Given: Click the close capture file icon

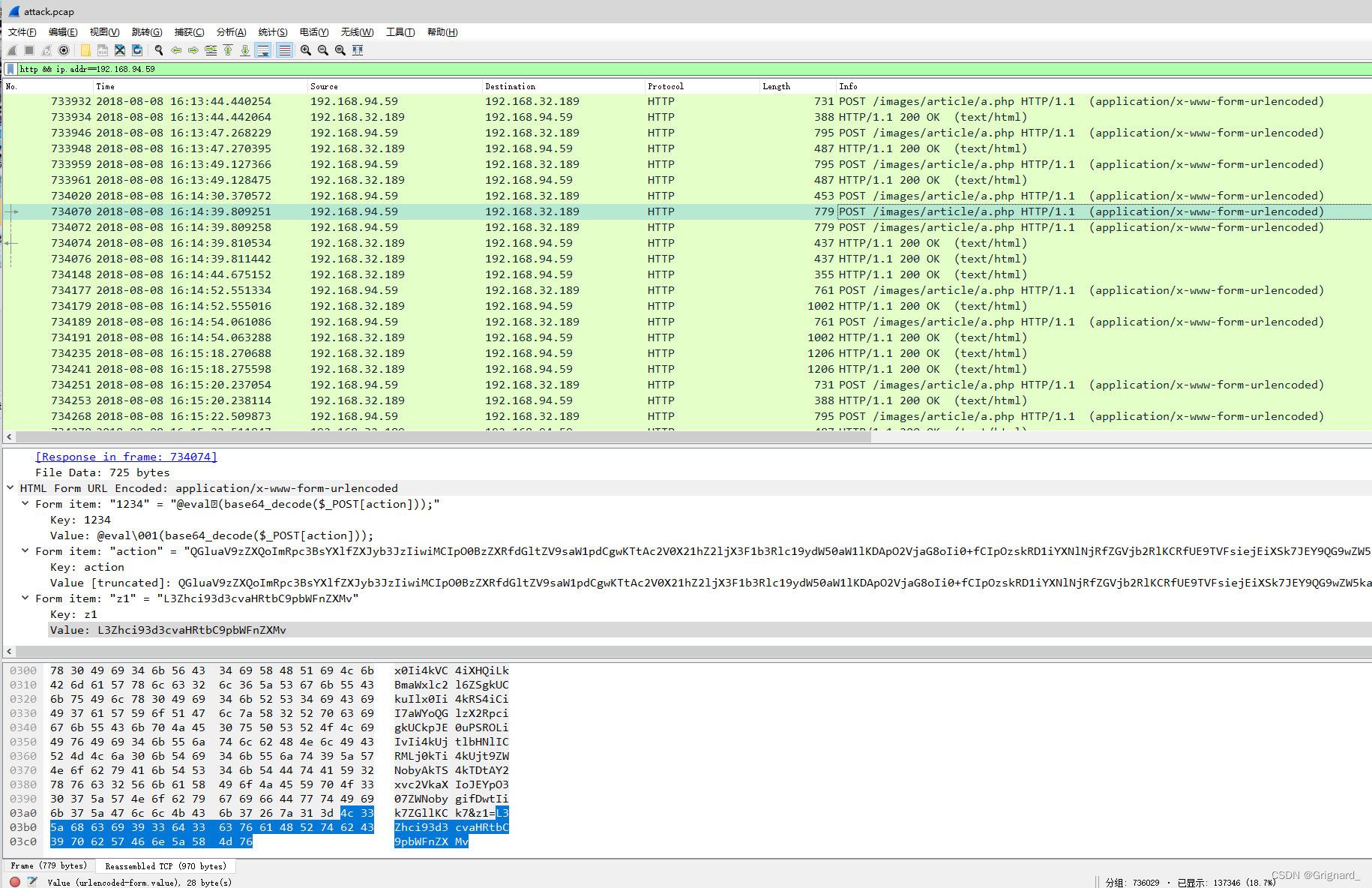Looking at the screenshot, I should pos(120,50).
